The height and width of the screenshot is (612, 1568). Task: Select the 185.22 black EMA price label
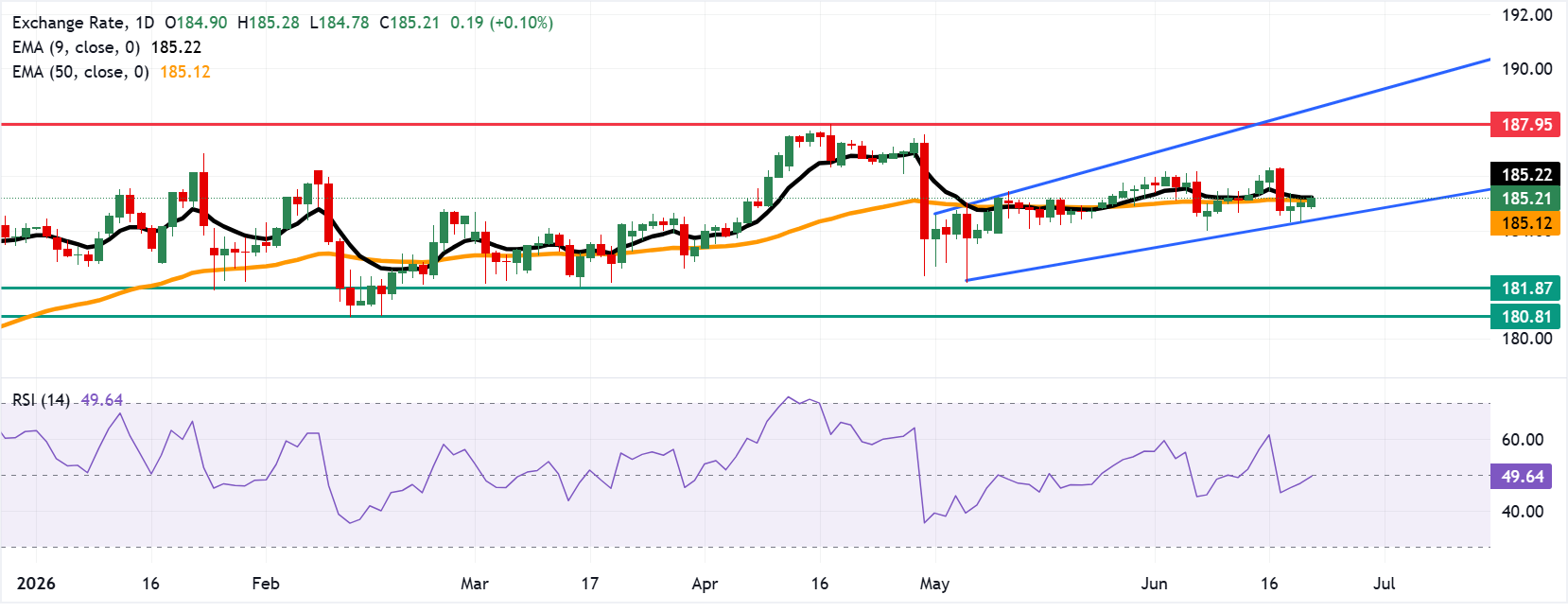(1526, 174)
